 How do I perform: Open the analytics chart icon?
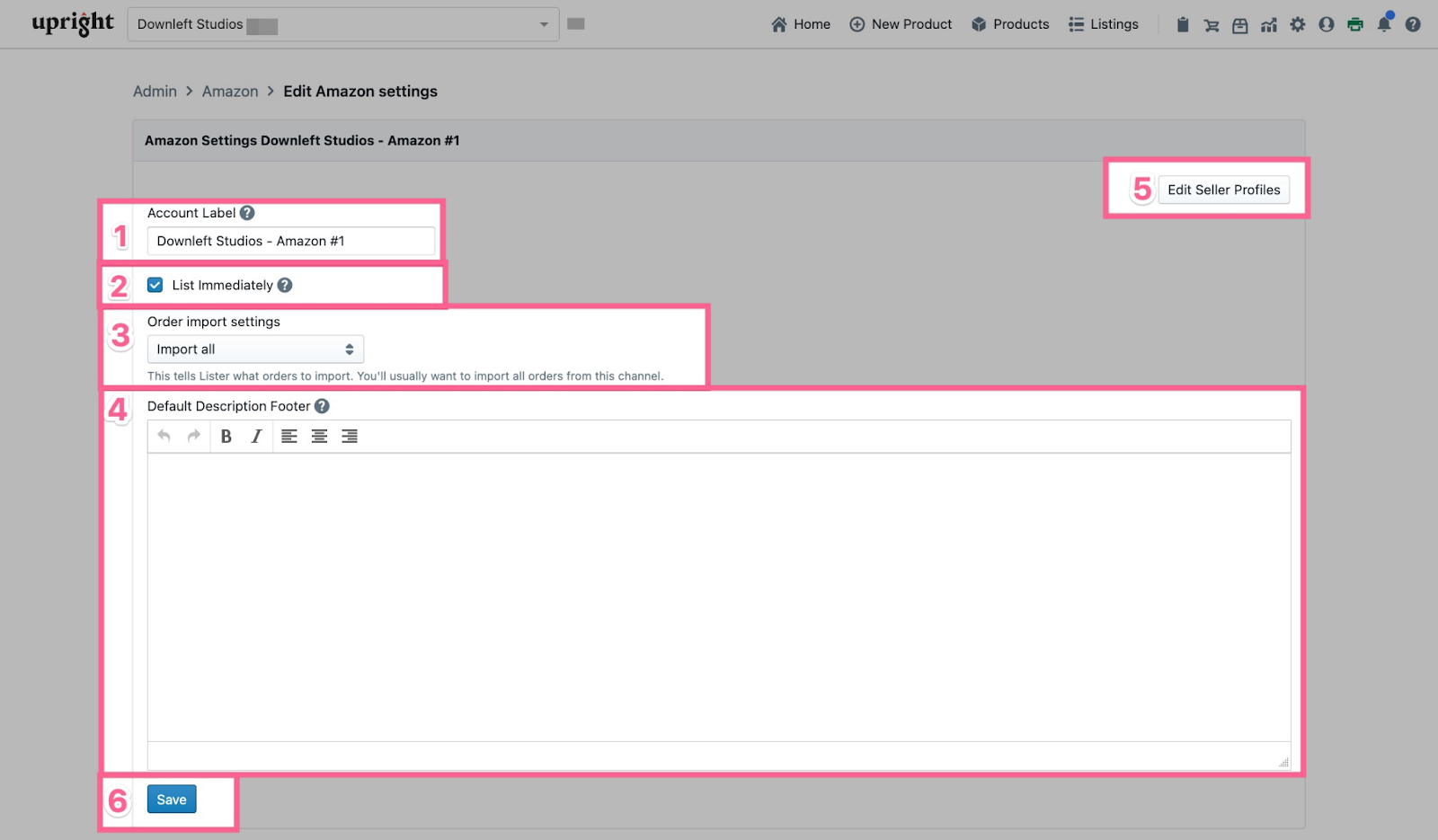pos(1269,25)
